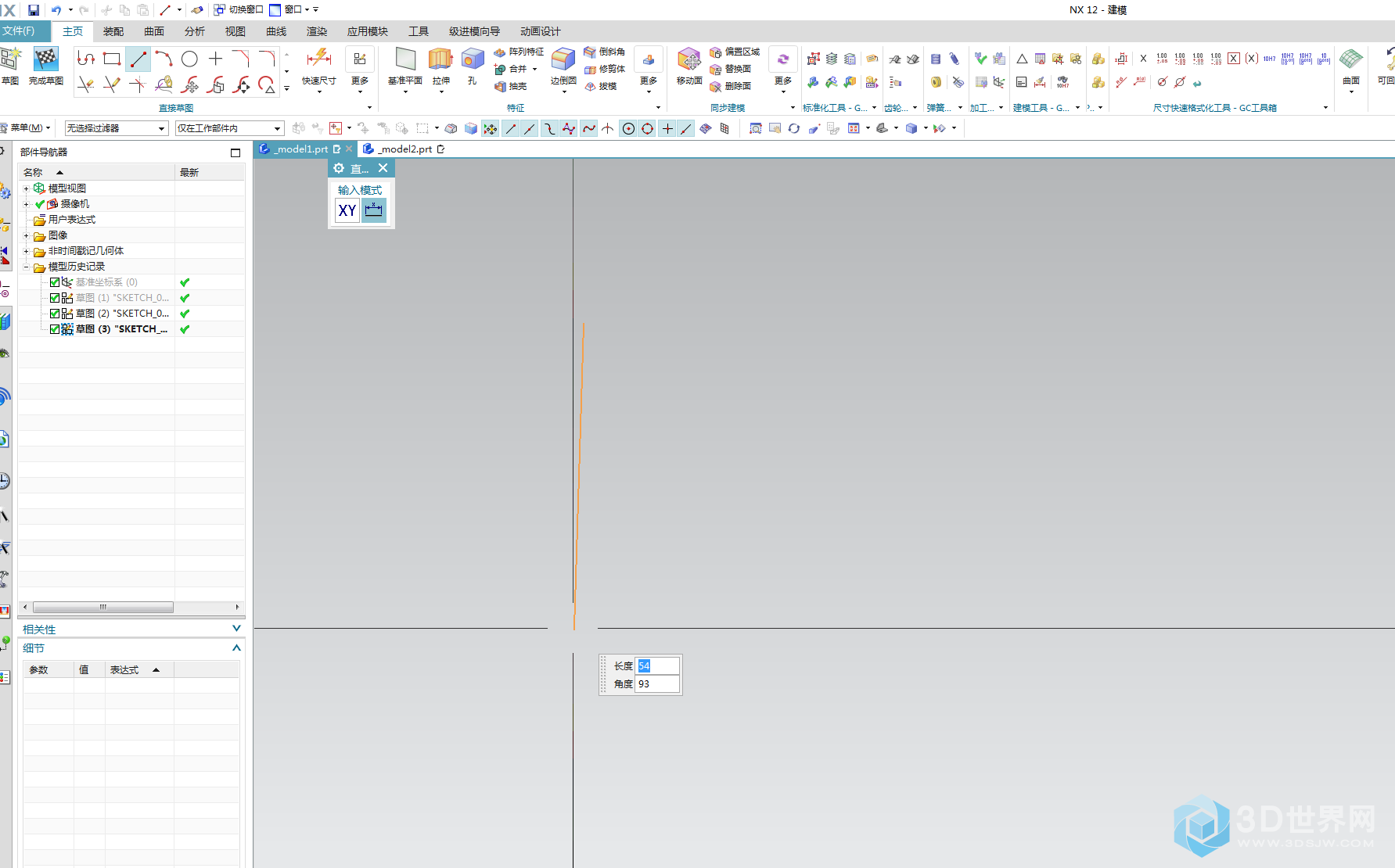Screen dimensions: 1395x868
Task: Toggle checkbox for 草图 (3) SKETCH
Action: (x=55, y=329)
